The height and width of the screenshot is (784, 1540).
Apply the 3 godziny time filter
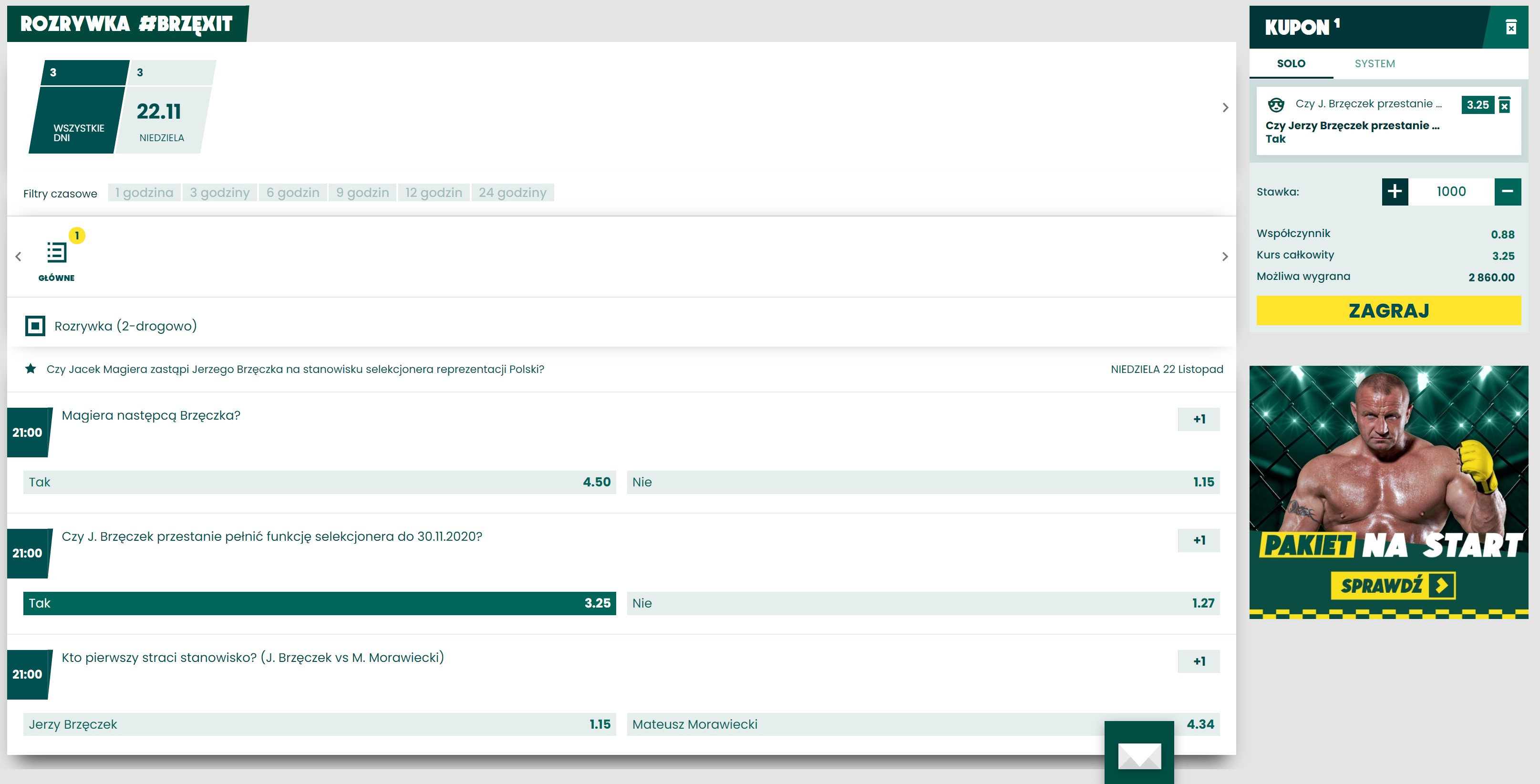coord(219,192)
